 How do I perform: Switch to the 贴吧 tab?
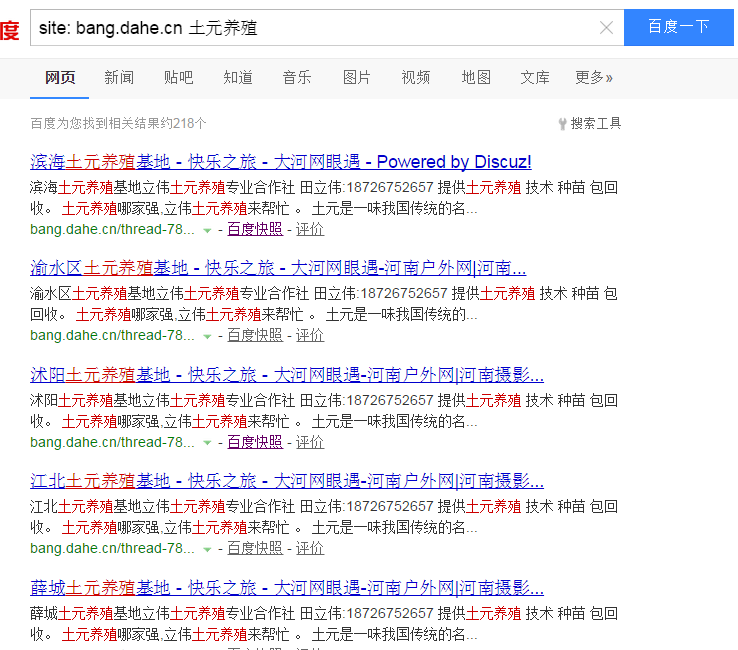pos(178,77)
